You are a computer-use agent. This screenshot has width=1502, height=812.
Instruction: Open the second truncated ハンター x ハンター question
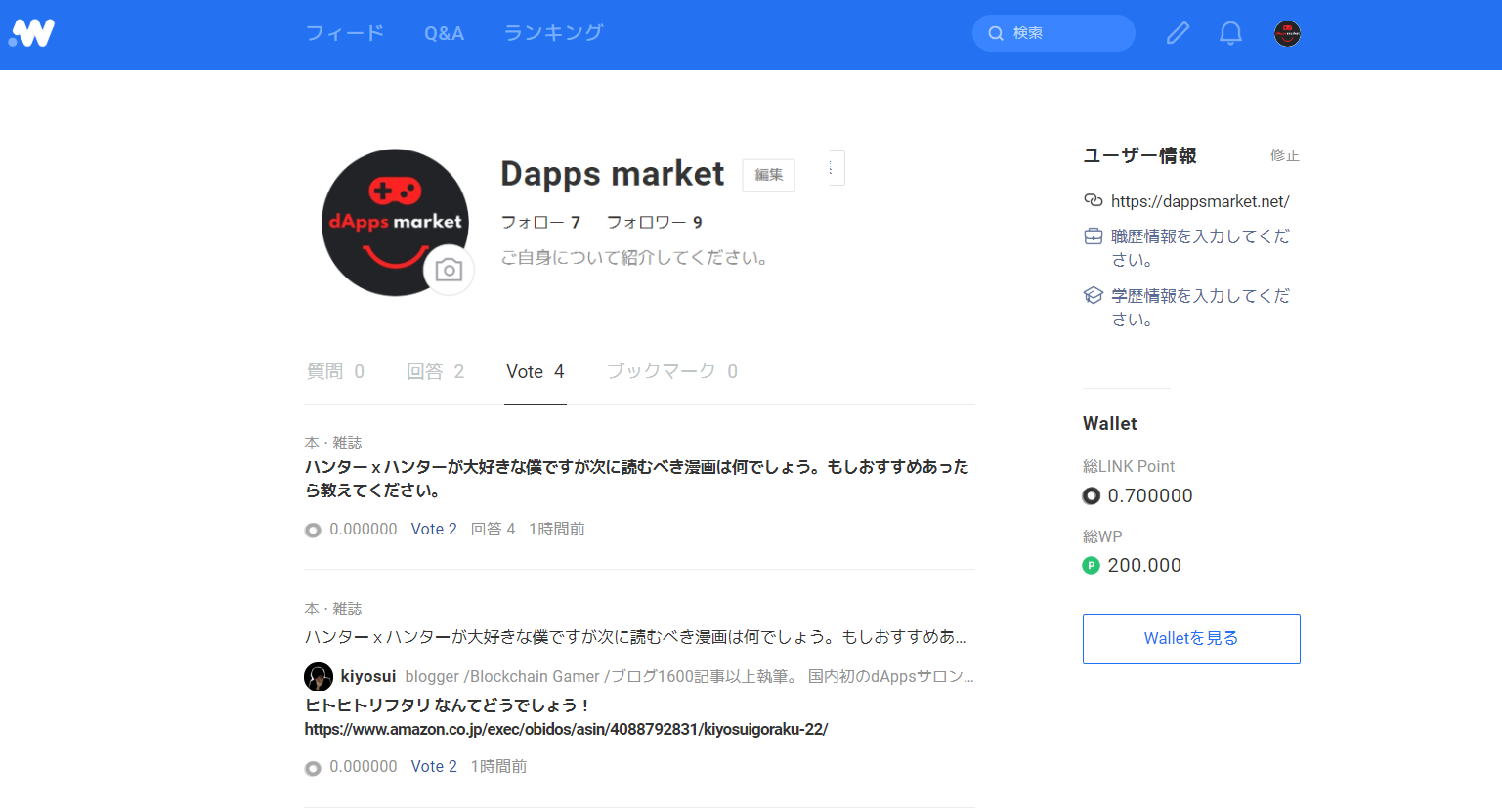coord(635,637)
